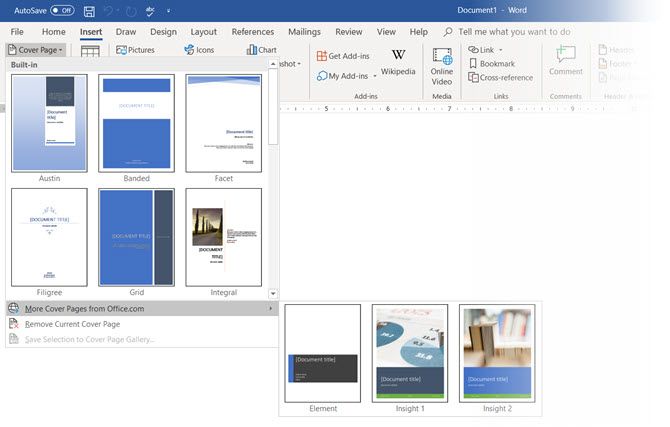Switch to the Home tab
670x427 pixels.
53,32
